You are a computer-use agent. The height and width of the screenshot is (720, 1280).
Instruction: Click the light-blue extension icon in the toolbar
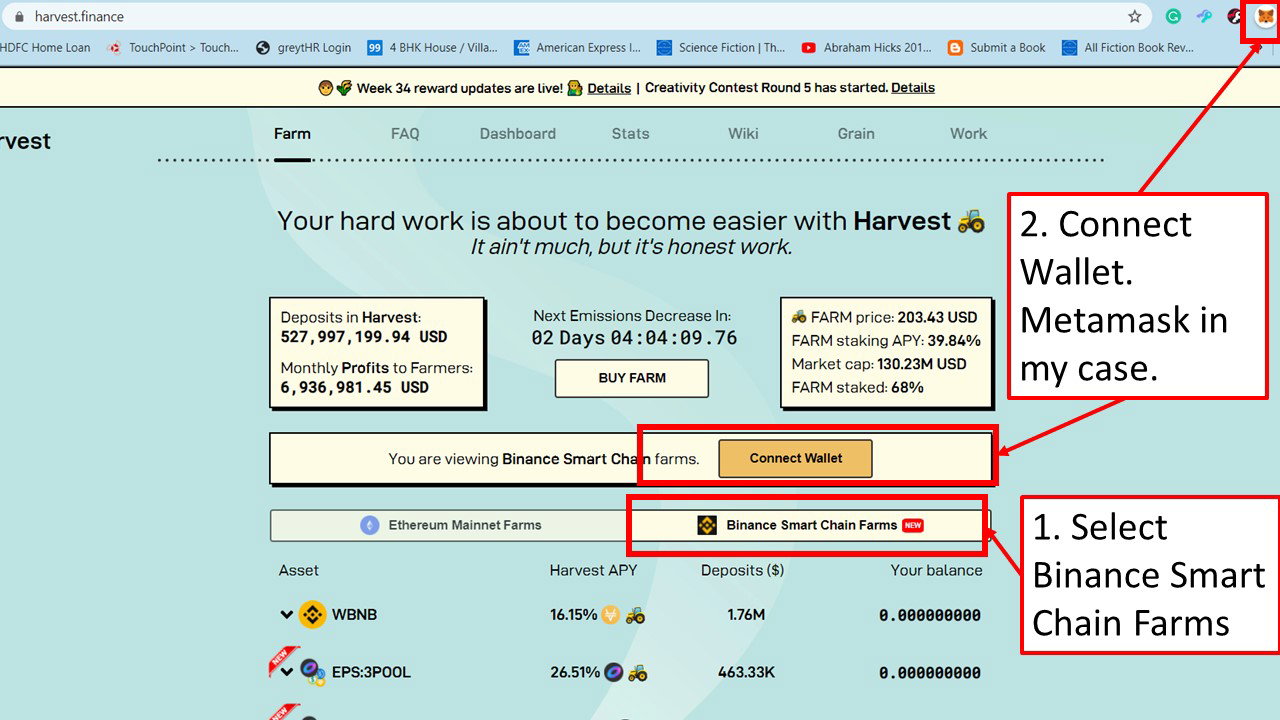(1205, 17)
